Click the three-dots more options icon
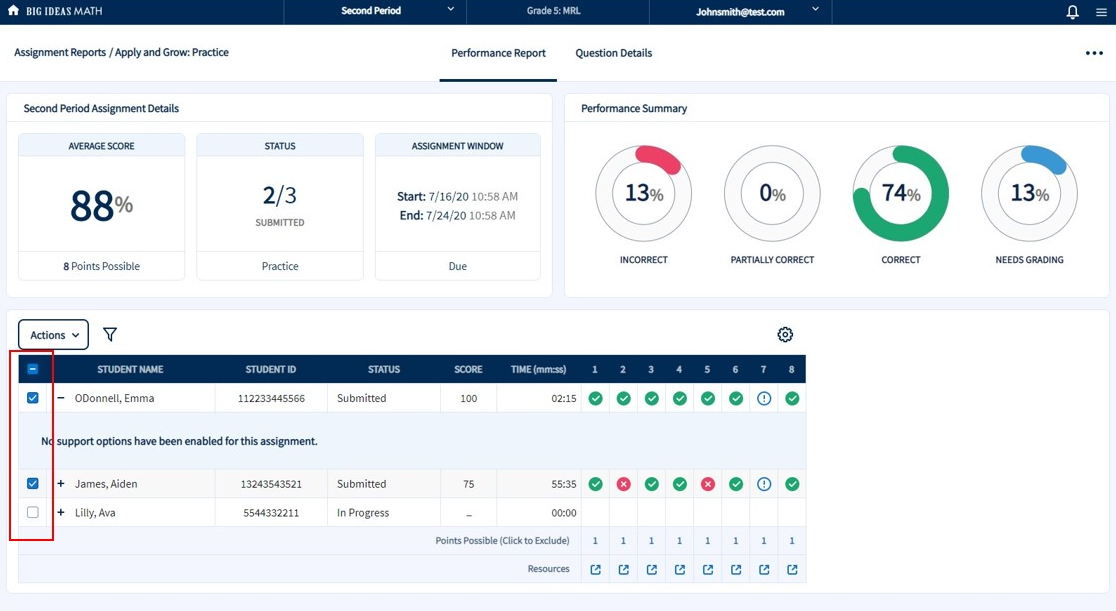This screenshot has height=611, width=1116. pyautogui.click(x=1094, y=53)
